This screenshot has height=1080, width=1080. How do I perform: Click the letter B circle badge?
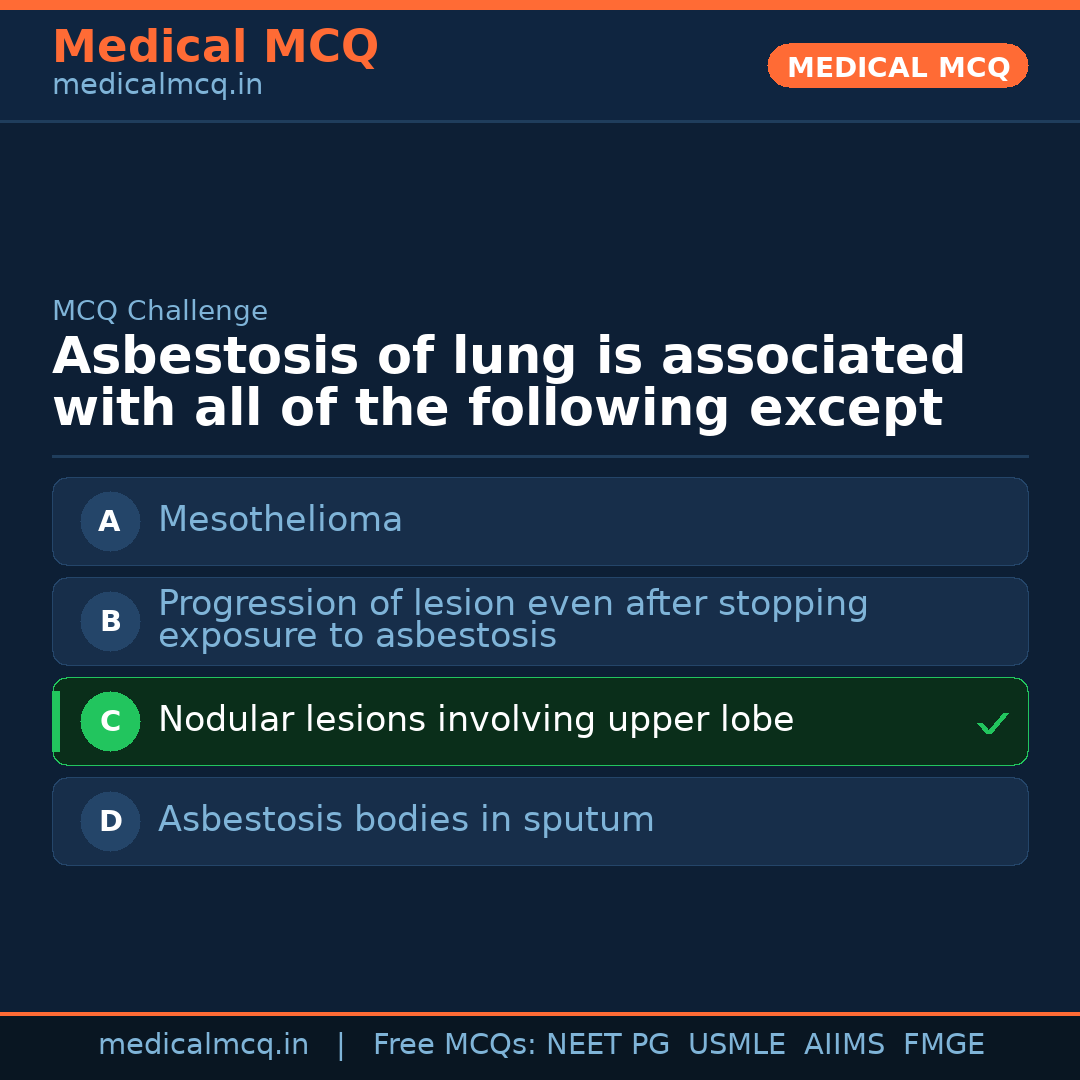pos(110,621)
